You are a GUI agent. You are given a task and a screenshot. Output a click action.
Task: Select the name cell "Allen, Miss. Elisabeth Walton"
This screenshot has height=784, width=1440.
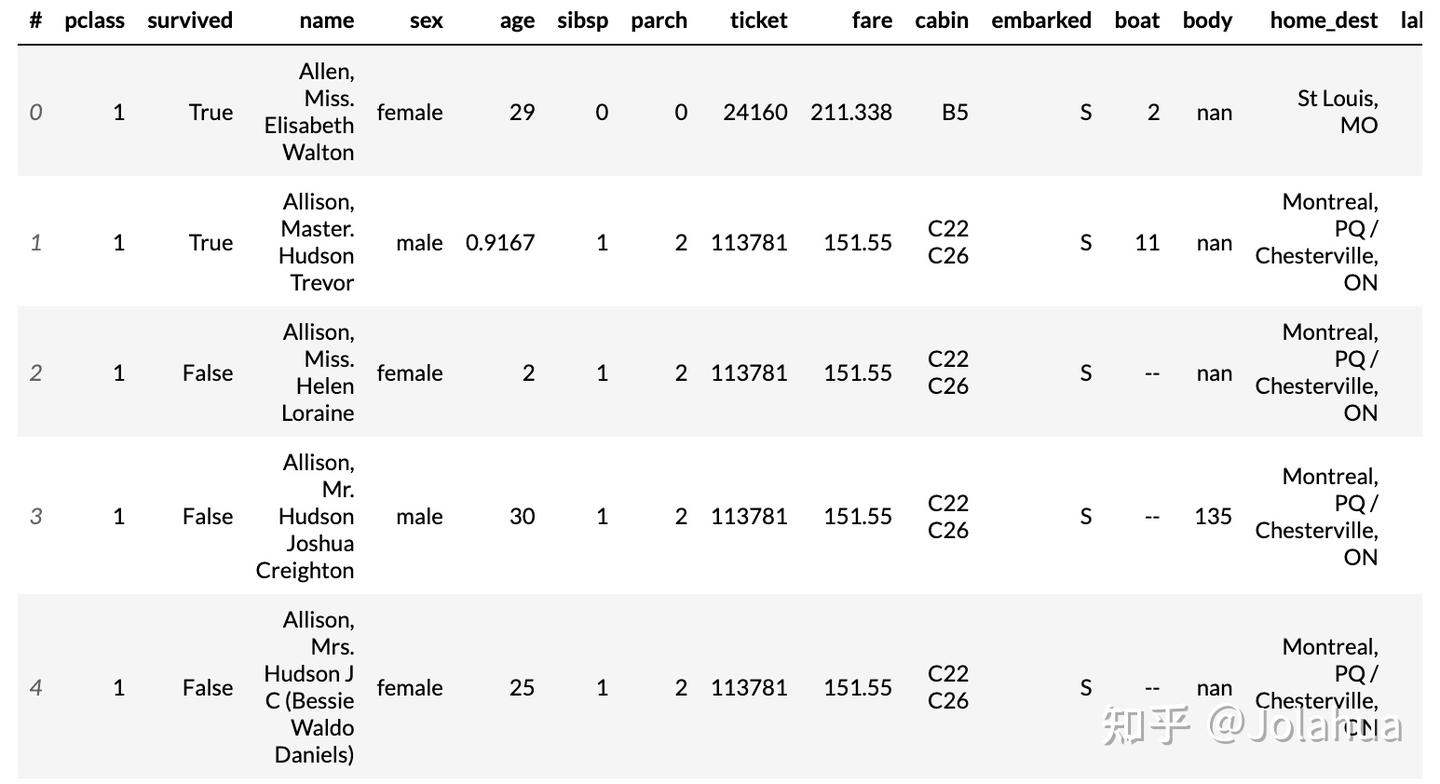(310, 111)
